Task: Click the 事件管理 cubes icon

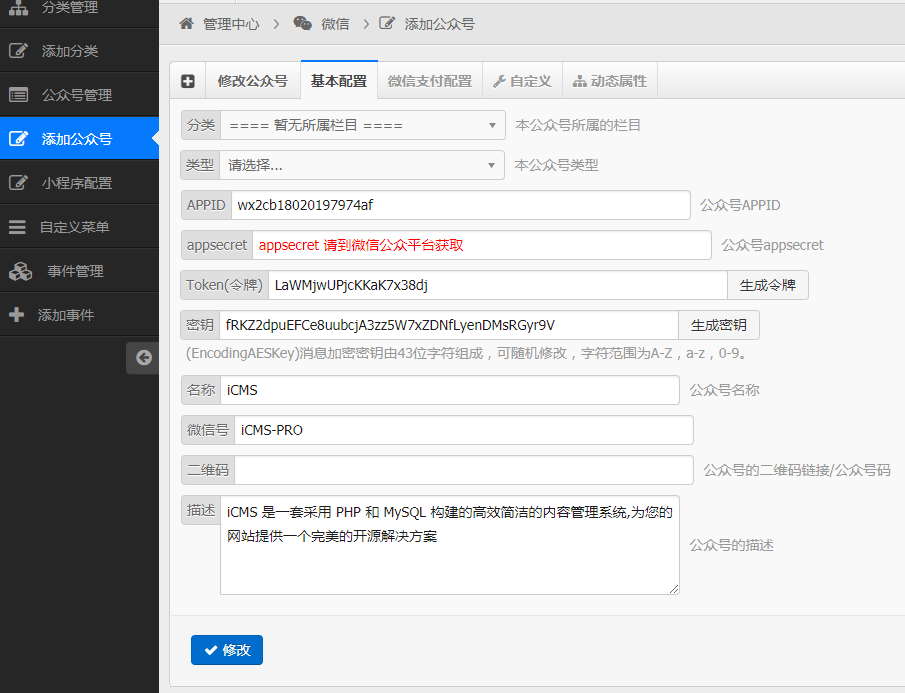Action: [21, 271]
